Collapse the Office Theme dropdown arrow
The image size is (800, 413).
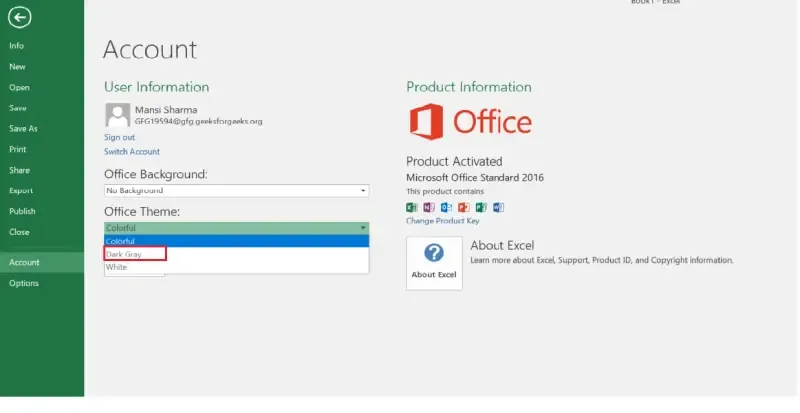[363, 228]
